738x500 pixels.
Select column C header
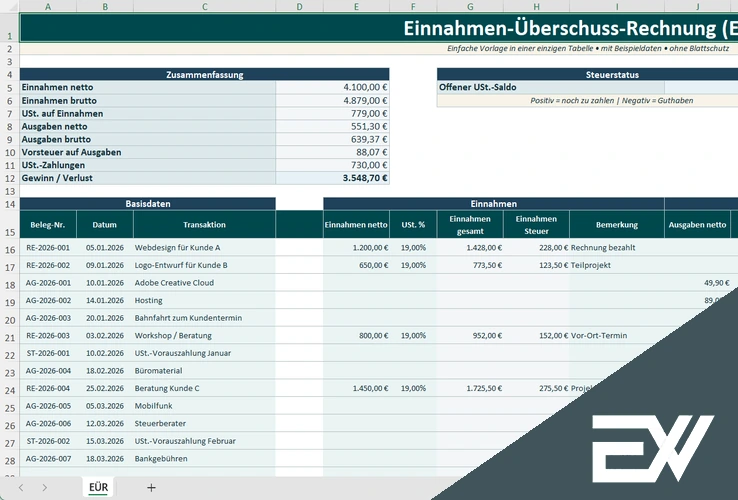(x=204, y=6)
